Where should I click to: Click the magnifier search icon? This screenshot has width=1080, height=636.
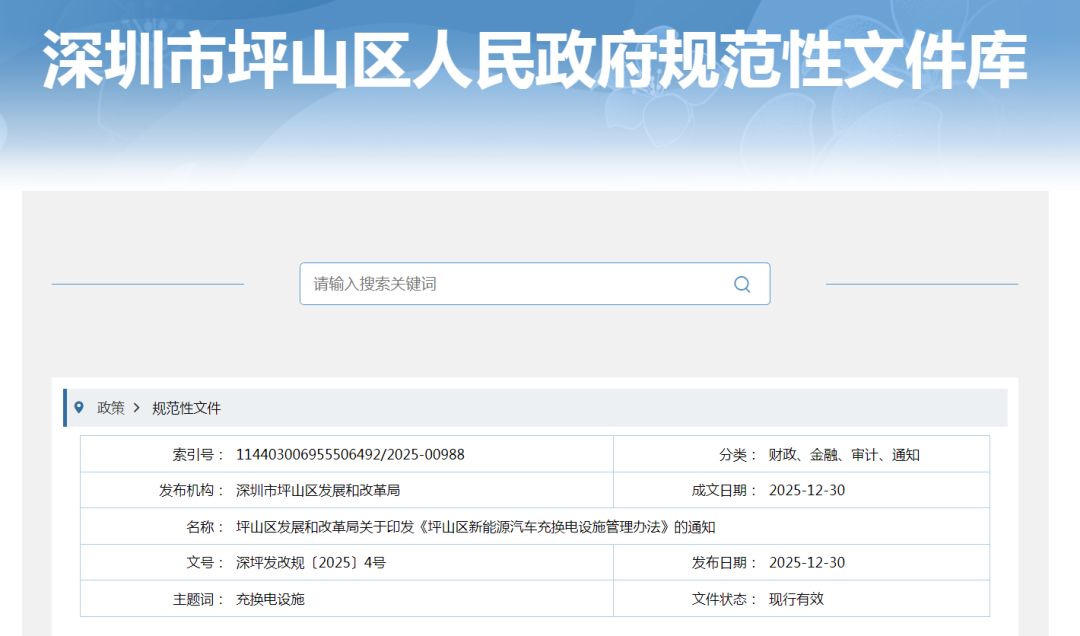click(741, 284)
